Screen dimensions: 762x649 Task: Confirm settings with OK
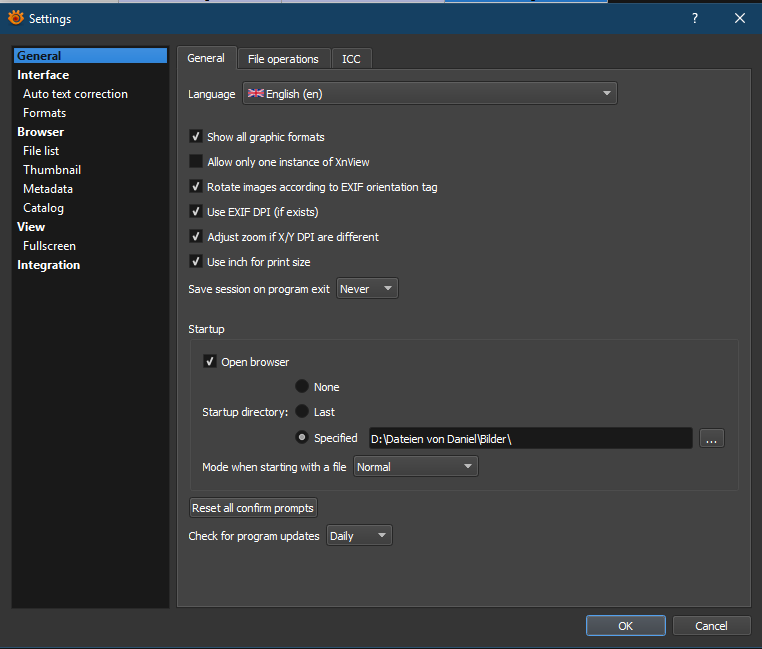(625, 626)
